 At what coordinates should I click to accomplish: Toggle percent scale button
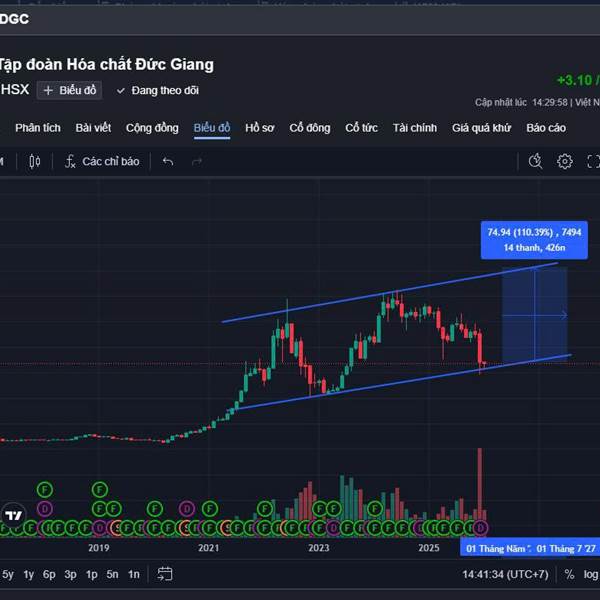569,574
